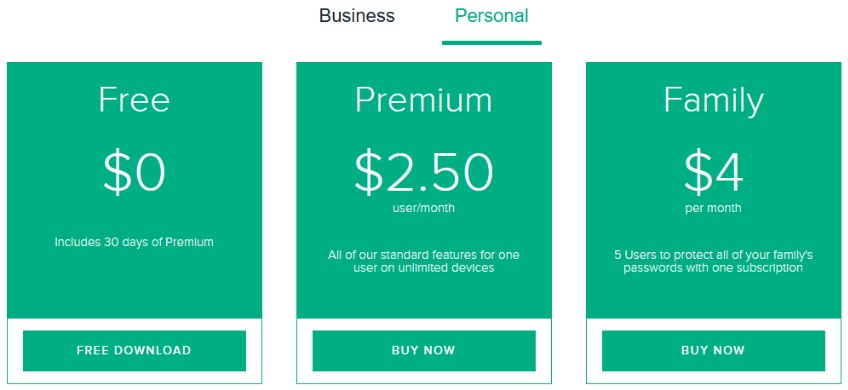Select the Family plan heading
848x390 pixels.
713,101
